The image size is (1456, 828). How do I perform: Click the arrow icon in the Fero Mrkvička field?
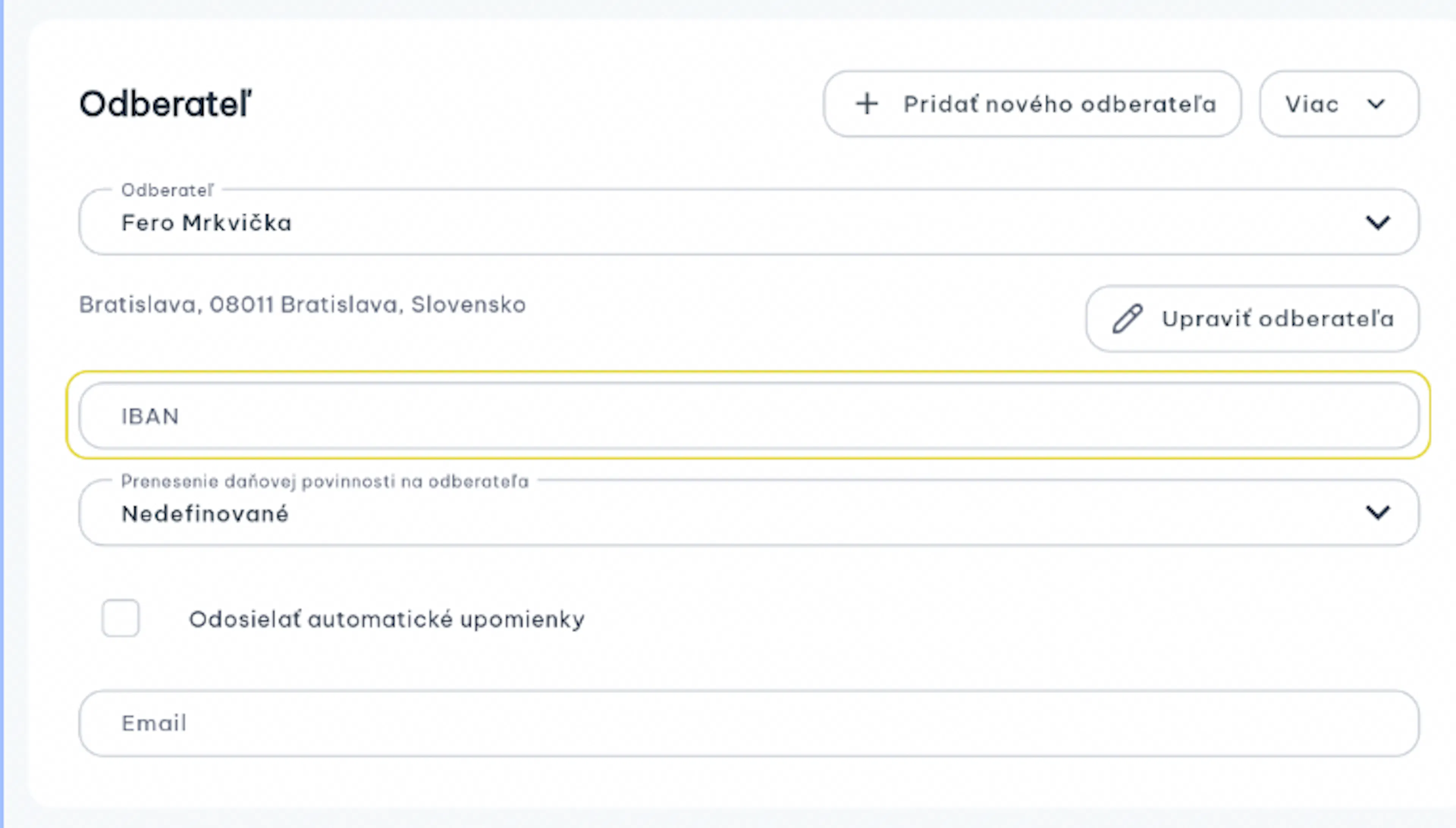[x=1378, y=222]
